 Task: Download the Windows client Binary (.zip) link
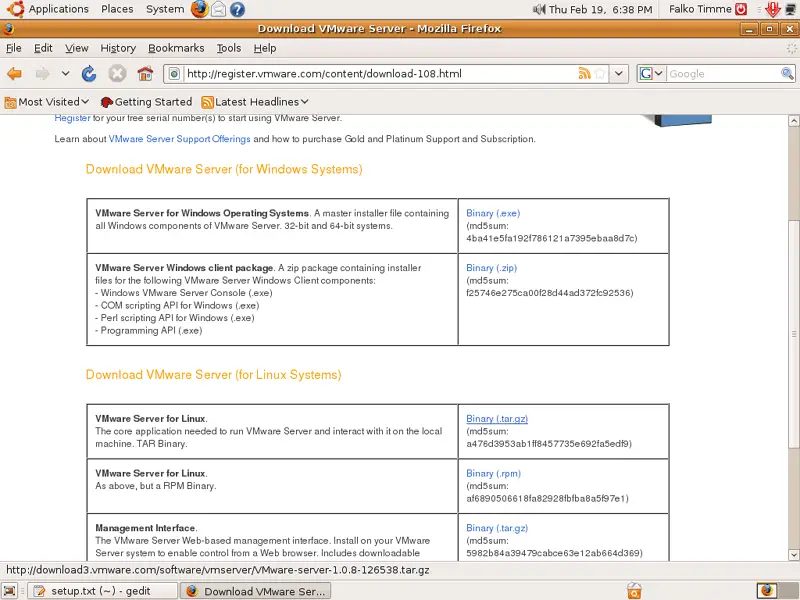[491, 268]
